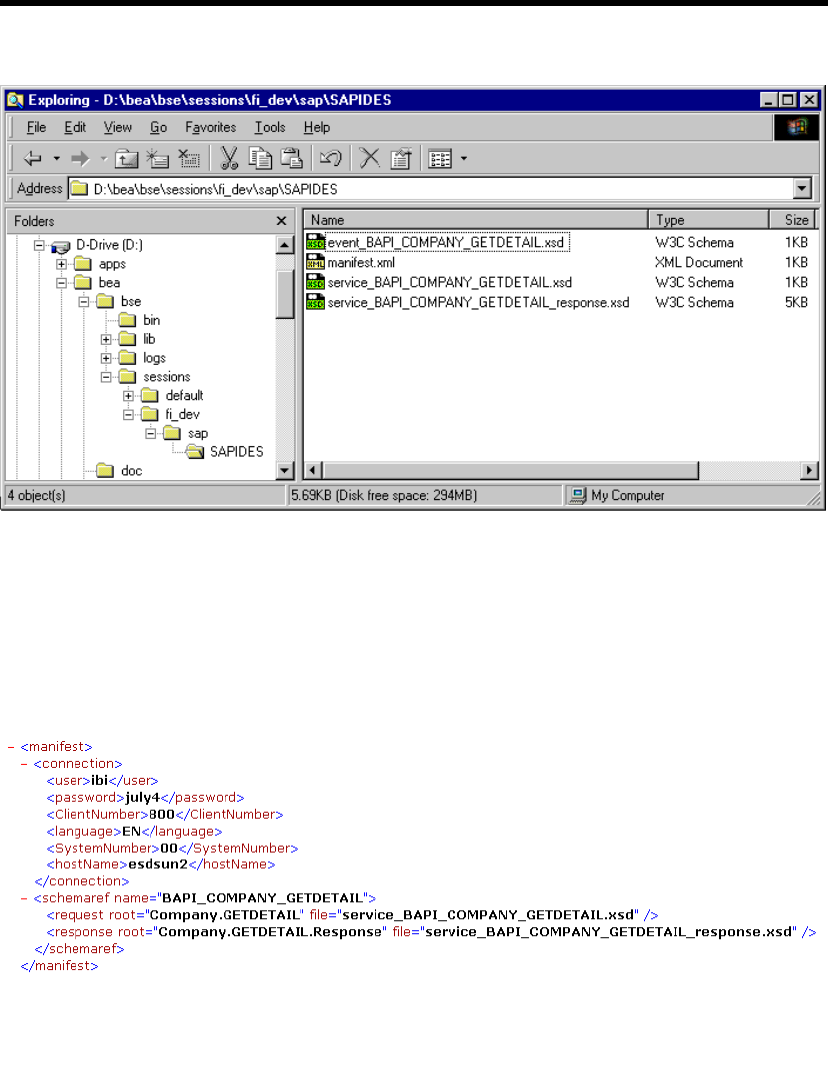Select the doc folder in tree
The image size is (828, 1077).
[131, 471]
